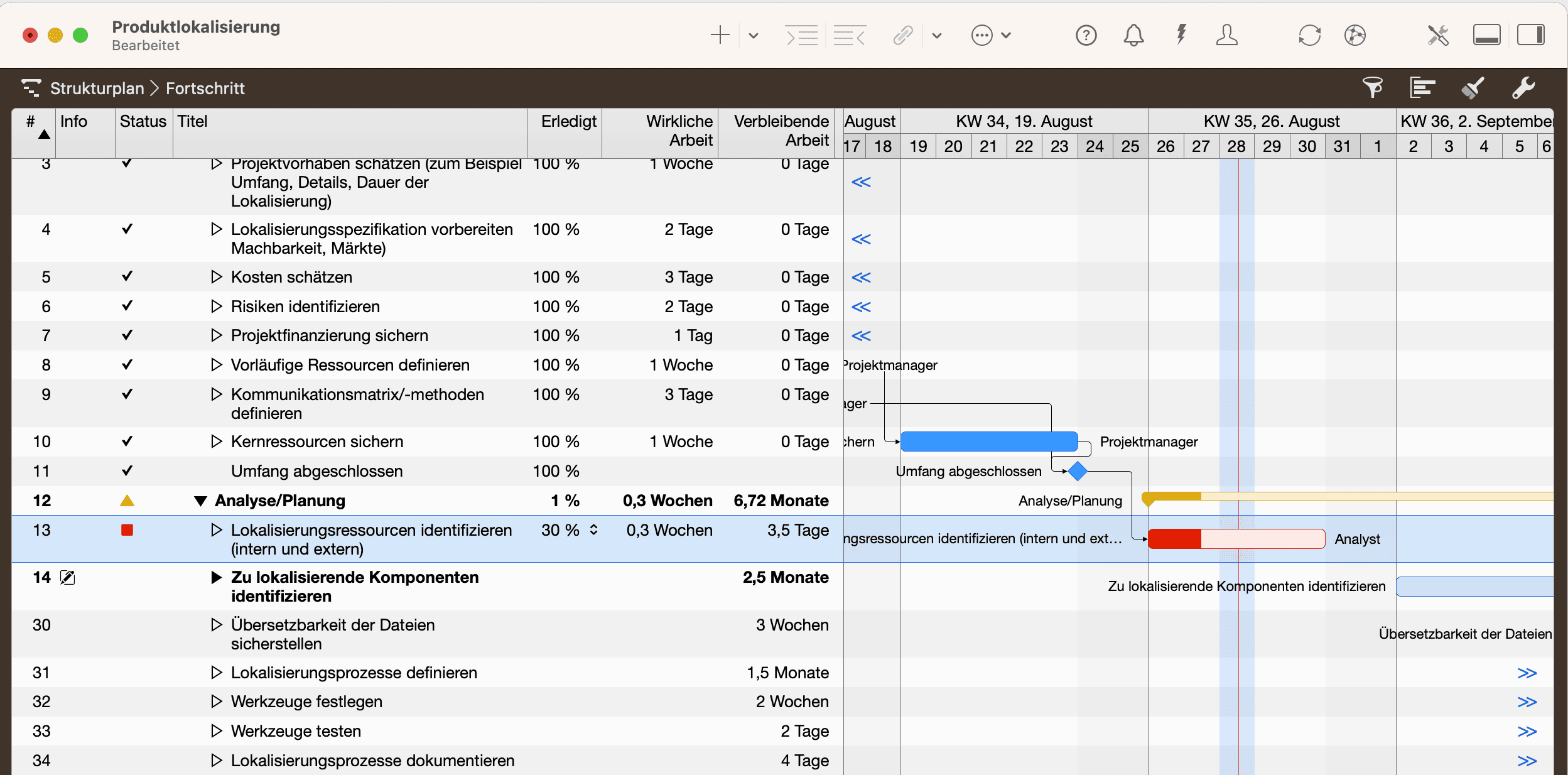Click Strukturplan in the breadcrumb bar
The height and width of the screenshot is (775, 1568).
98,88
